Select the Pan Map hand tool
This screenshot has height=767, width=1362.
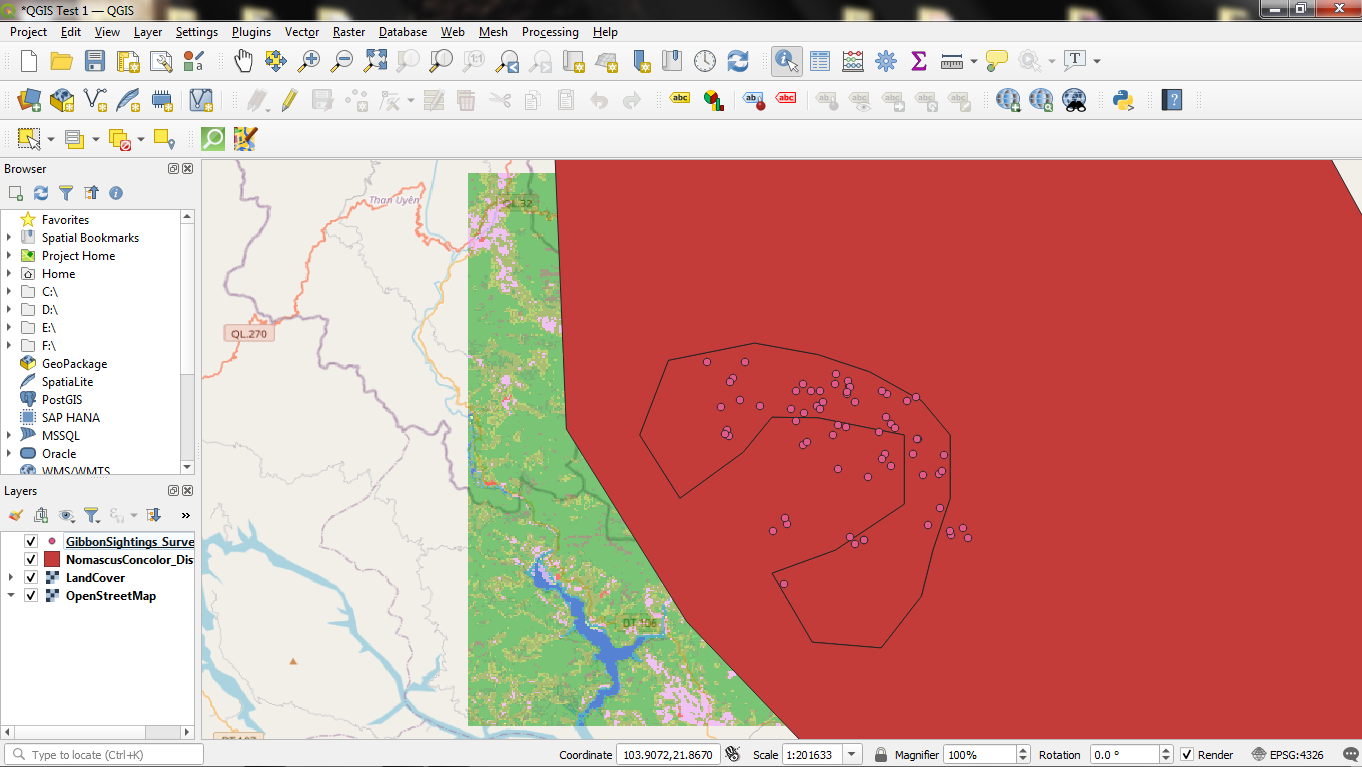point(243,61)
